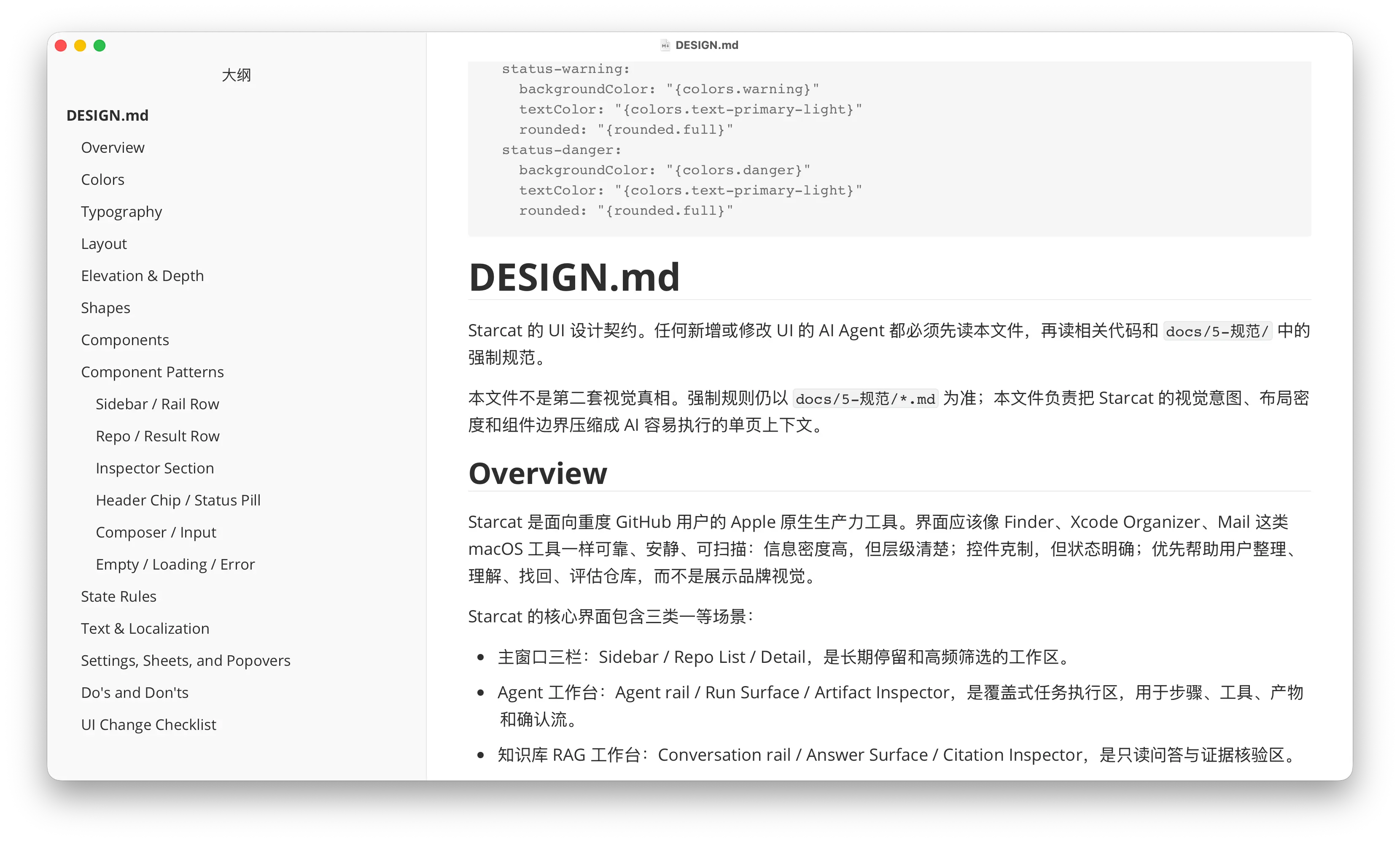This screenshot has width=1400, height=843.
Task: Click the large DESIGN.md document heading
Action: 574,277
